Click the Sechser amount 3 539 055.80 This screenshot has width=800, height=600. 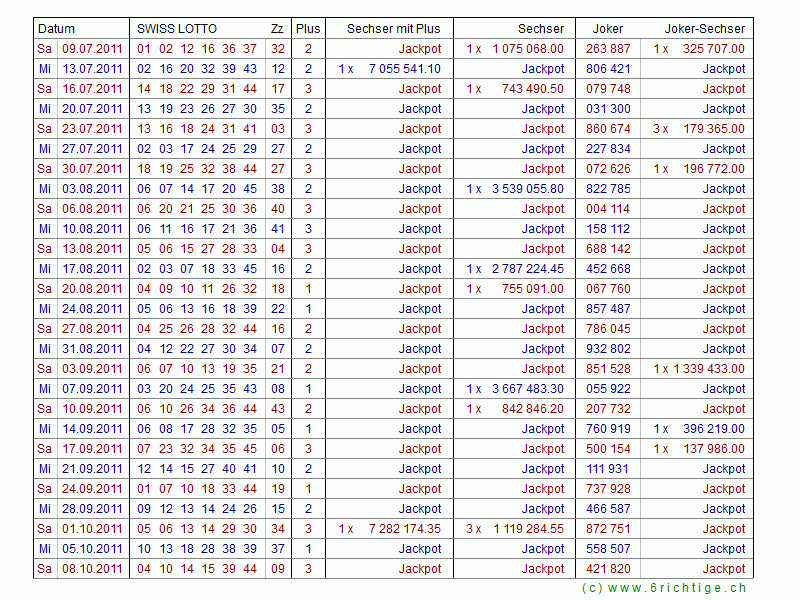[527, 189]
